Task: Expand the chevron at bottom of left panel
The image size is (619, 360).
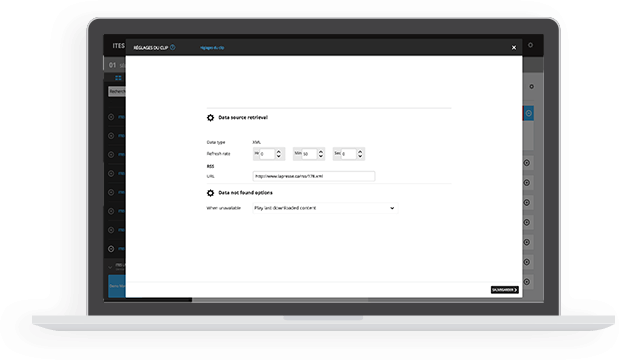Action: tap(110, 267)
